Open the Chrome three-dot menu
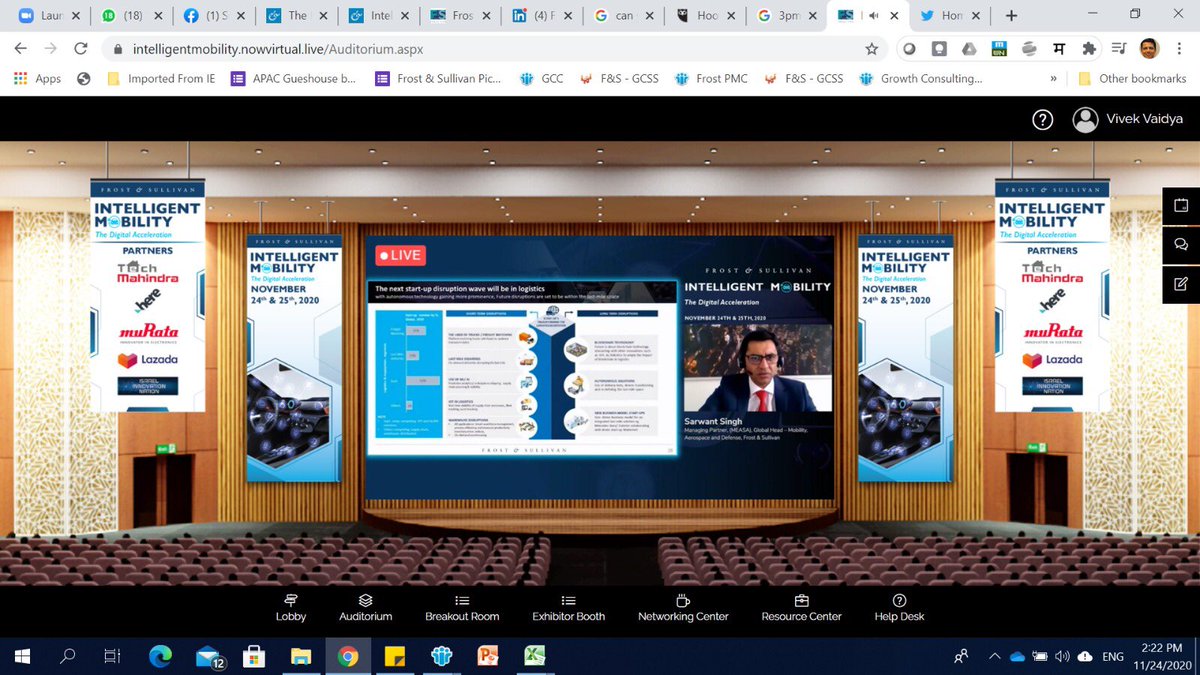This screenshot has width=1200, height=675. click(x=1180, y=48)
